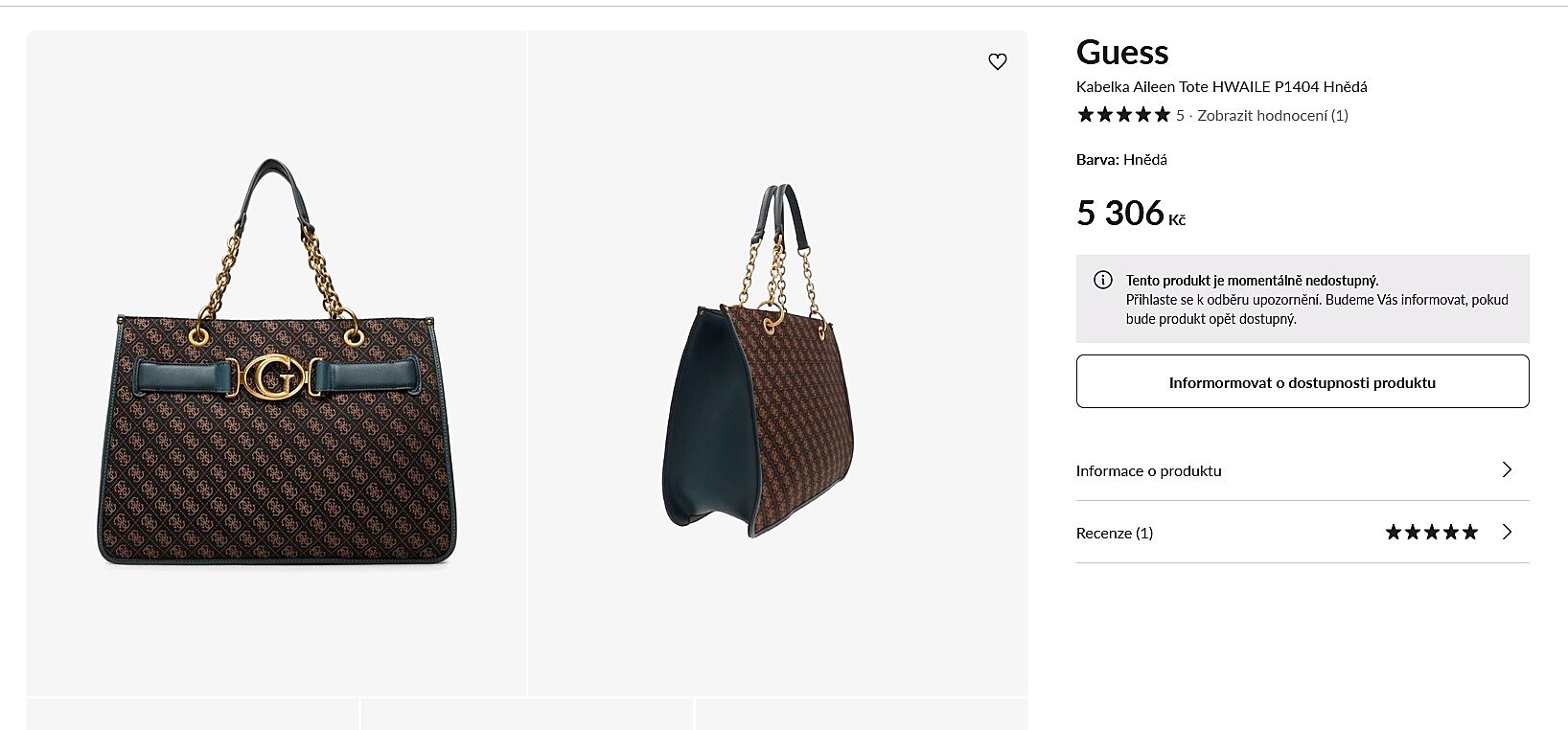Click the Guess brand heading
Image resolution: width=1568 pixels, height=730 pixels.
pos(1121,52)
